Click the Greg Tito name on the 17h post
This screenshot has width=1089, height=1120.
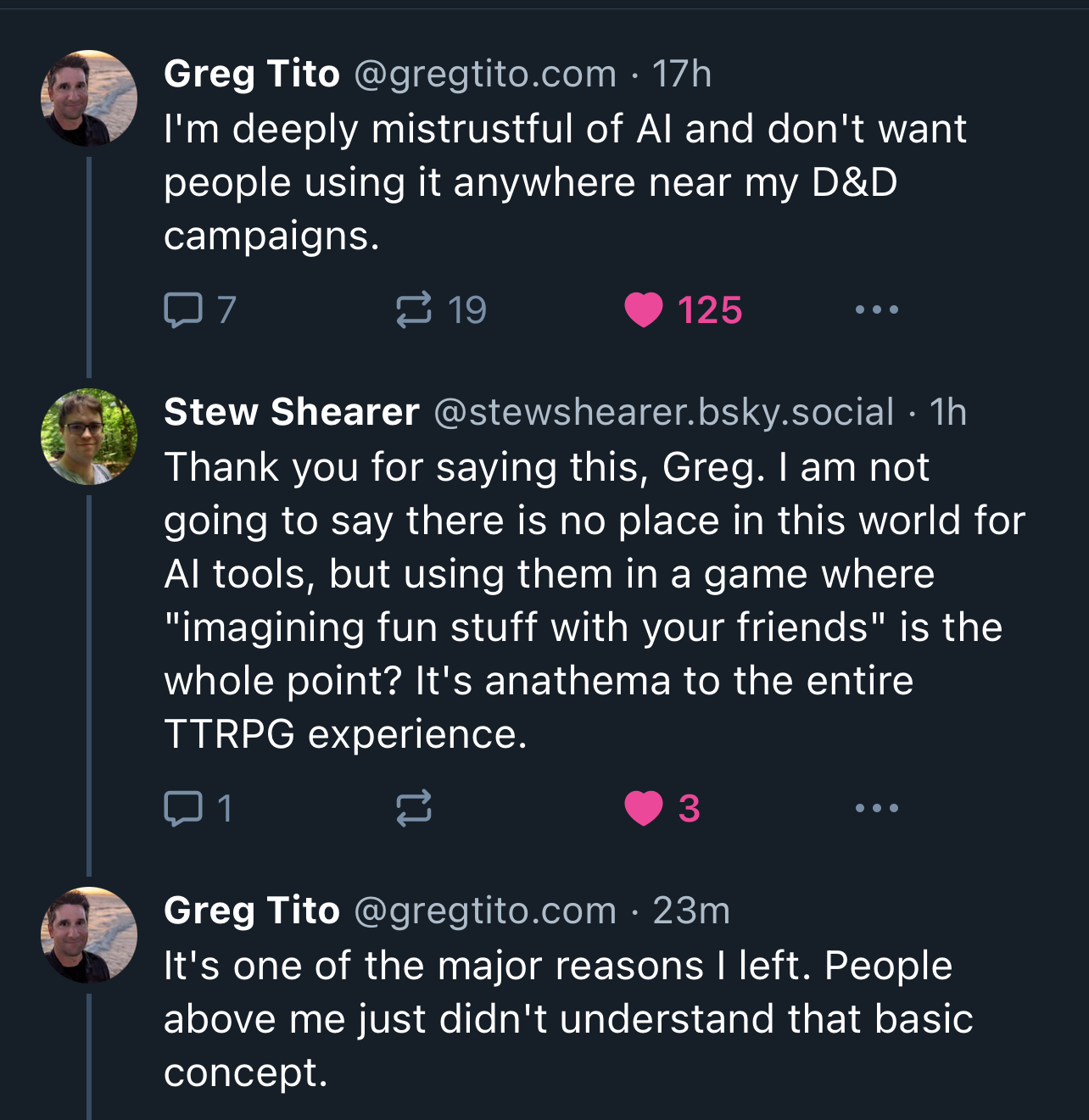(x=252, y=74)
